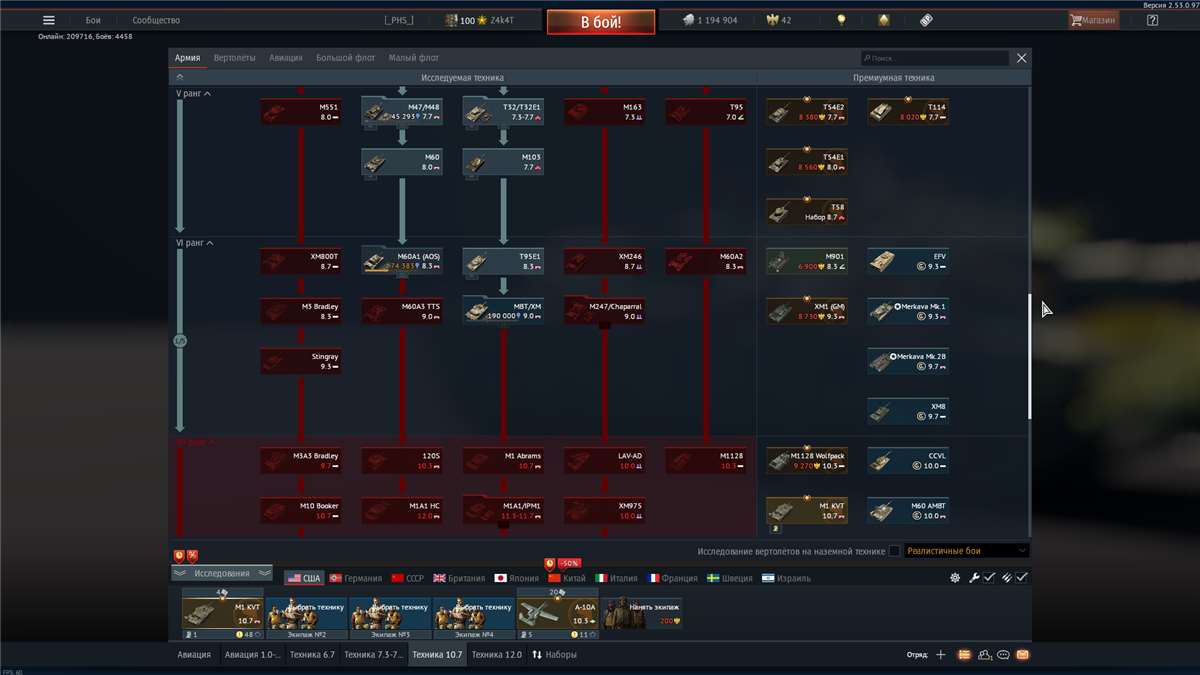Open the chat bubble icon in bottom bar
Image resolution: width=1200 pixels, height=675 pixels.
pos(1001,654)
